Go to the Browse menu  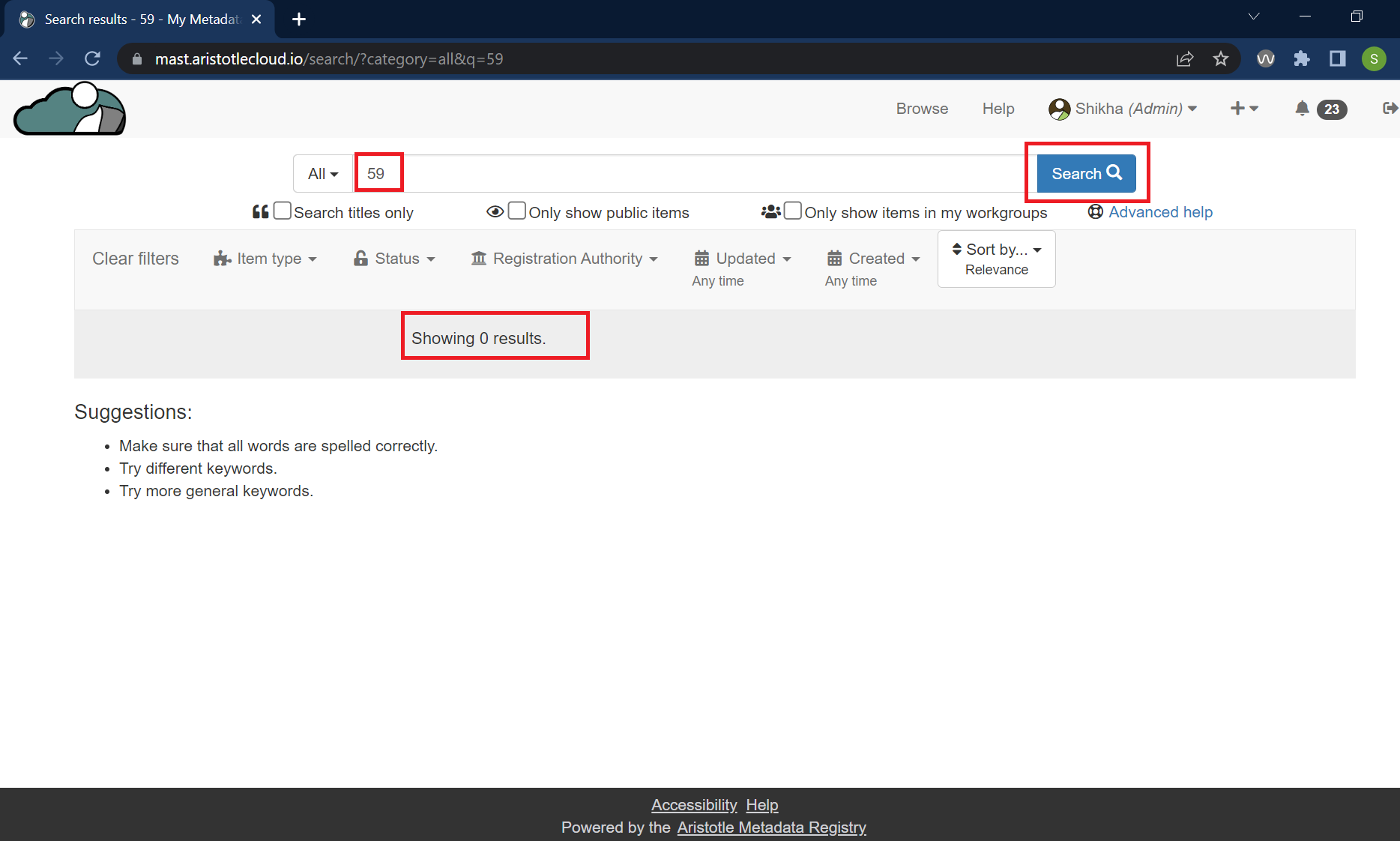click(922, 109)
